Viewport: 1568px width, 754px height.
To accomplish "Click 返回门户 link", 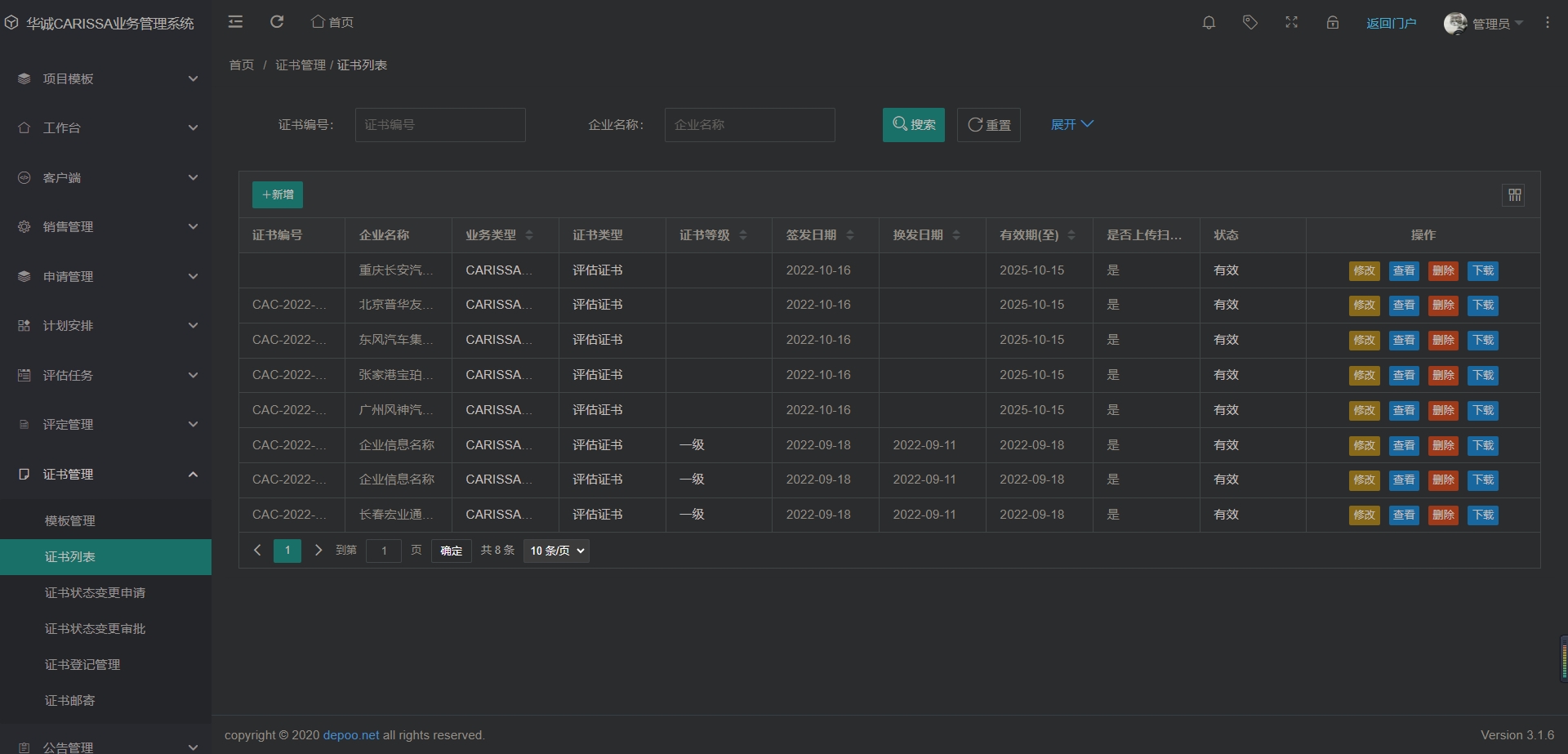I will (1391, 24).
